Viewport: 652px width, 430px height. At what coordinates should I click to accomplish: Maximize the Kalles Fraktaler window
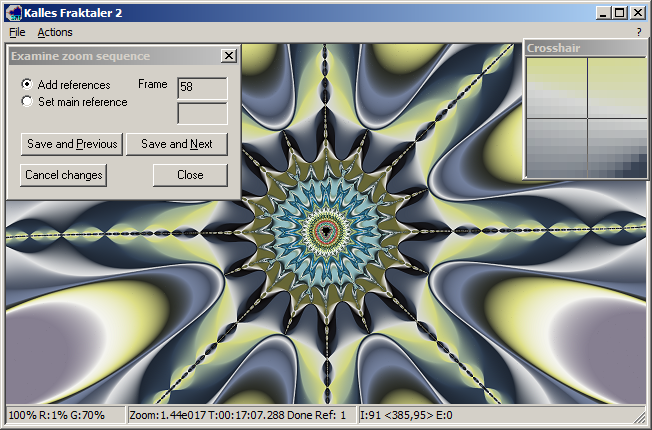tap(620, 12)
